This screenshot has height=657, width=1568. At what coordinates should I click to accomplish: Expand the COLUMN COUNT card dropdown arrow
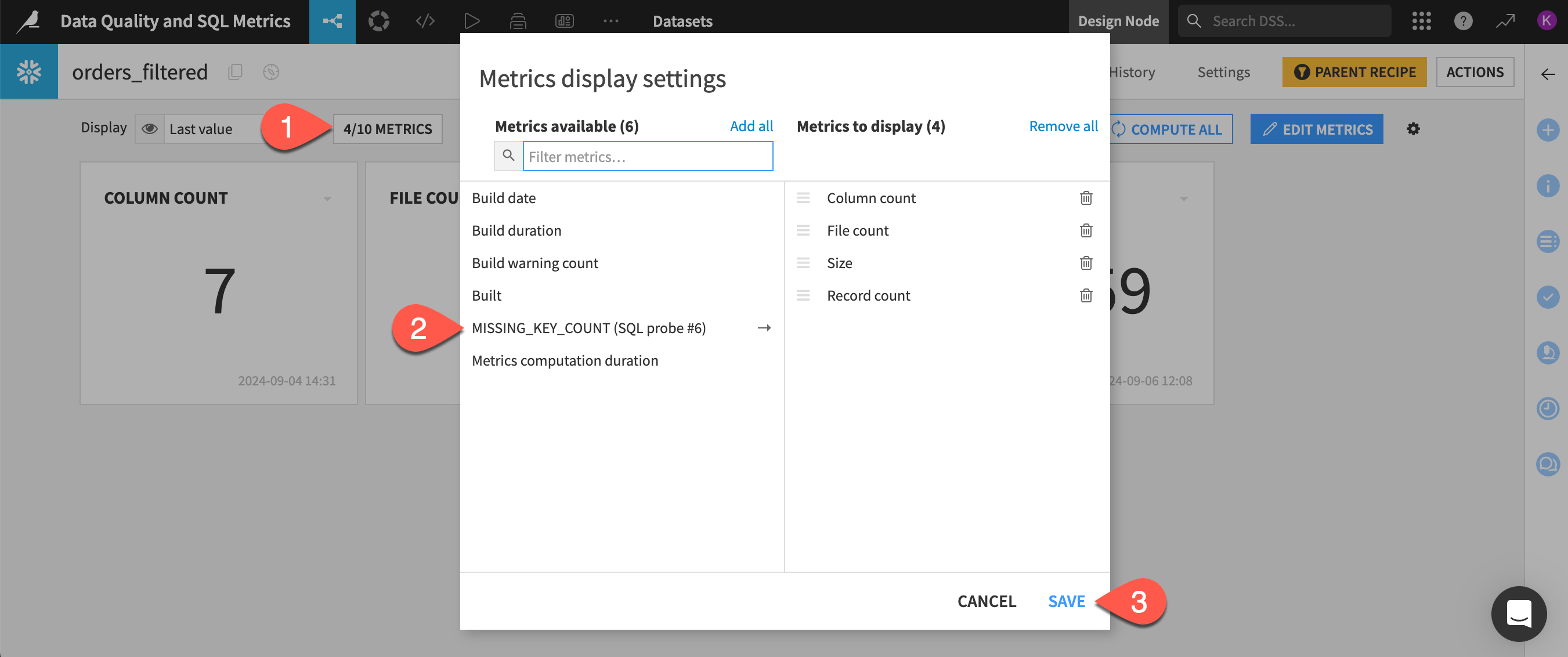327,198
